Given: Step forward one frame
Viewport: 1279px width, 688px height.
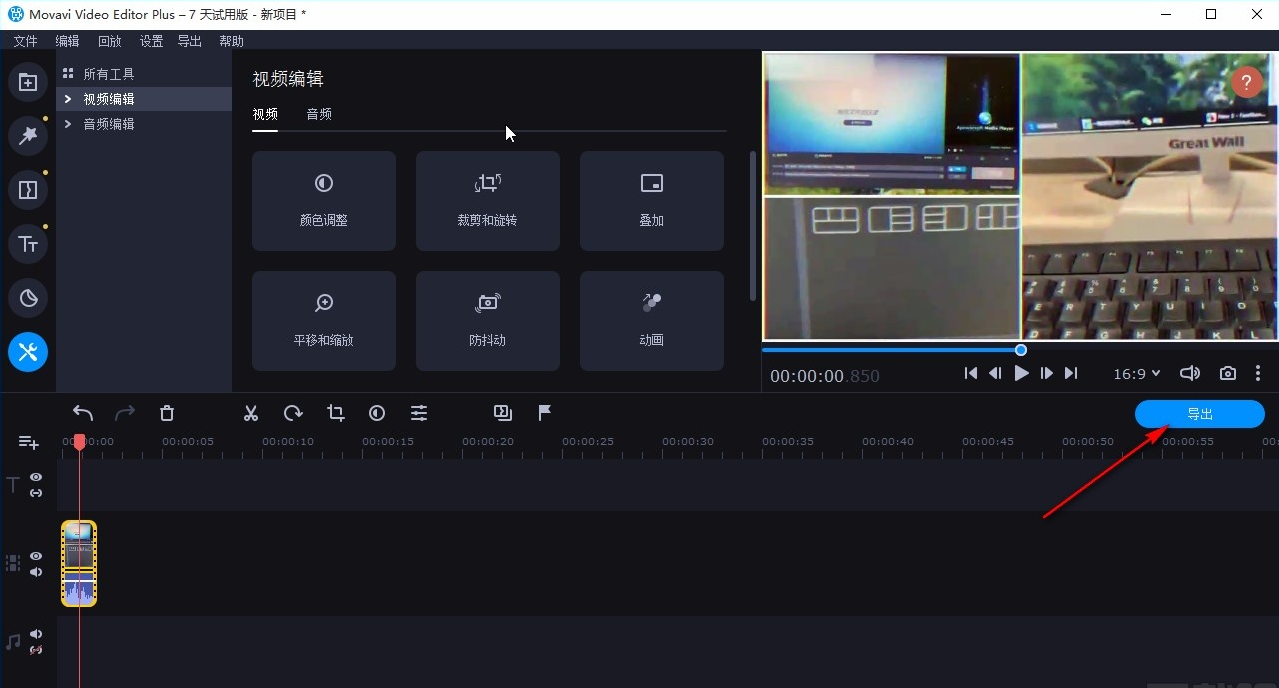Looking at the screenshot, I should tap(1046, 373).
